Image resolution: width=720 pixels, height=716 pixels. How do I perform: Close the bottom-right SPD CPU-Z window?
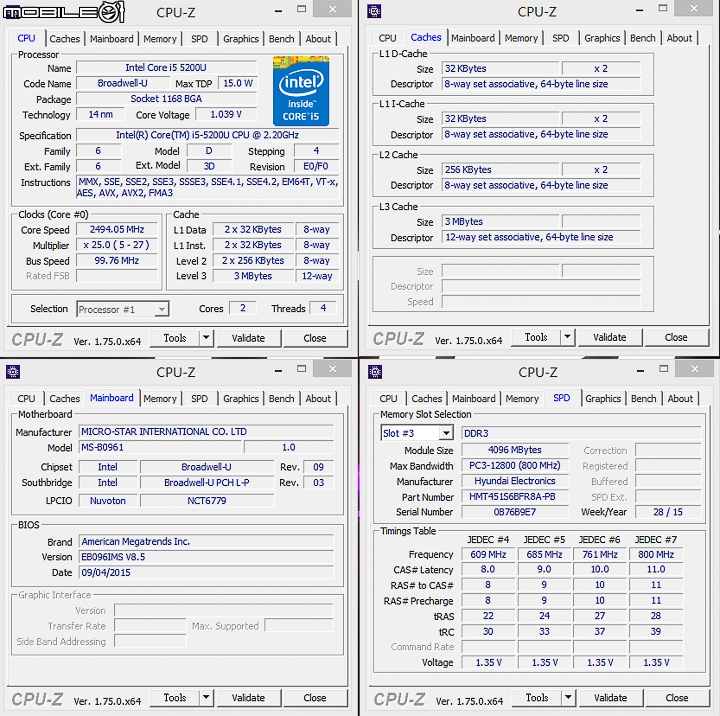[695, 369]
